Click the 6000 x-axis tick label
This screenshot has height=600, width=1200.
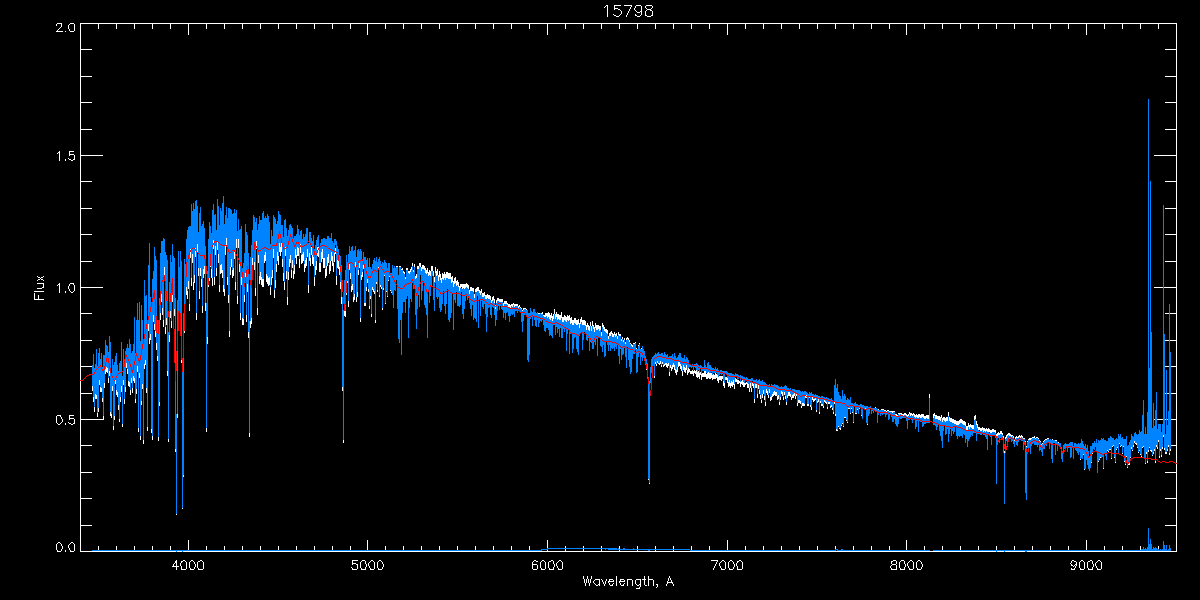click(547, 565)
